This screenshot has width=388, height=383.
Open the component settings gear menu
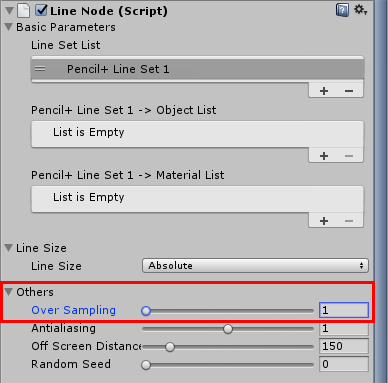[x=360, y=10]
